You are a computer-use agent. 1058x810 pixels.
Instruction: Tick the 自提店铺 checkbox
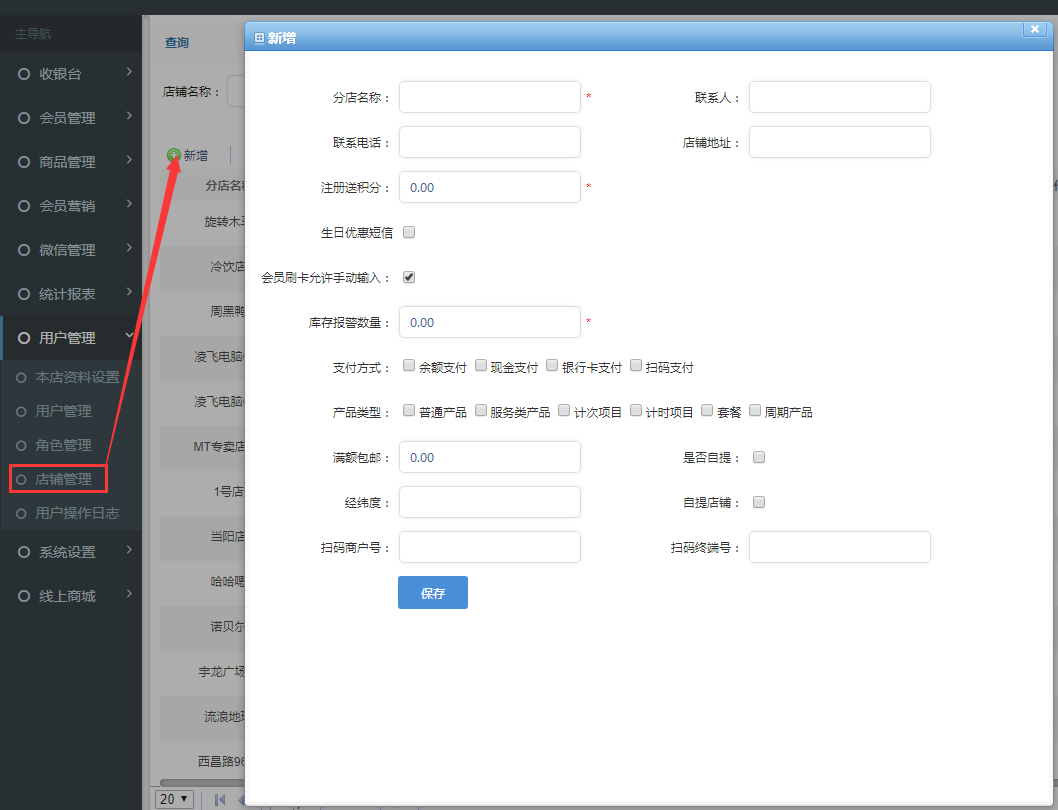click(759, 502)
